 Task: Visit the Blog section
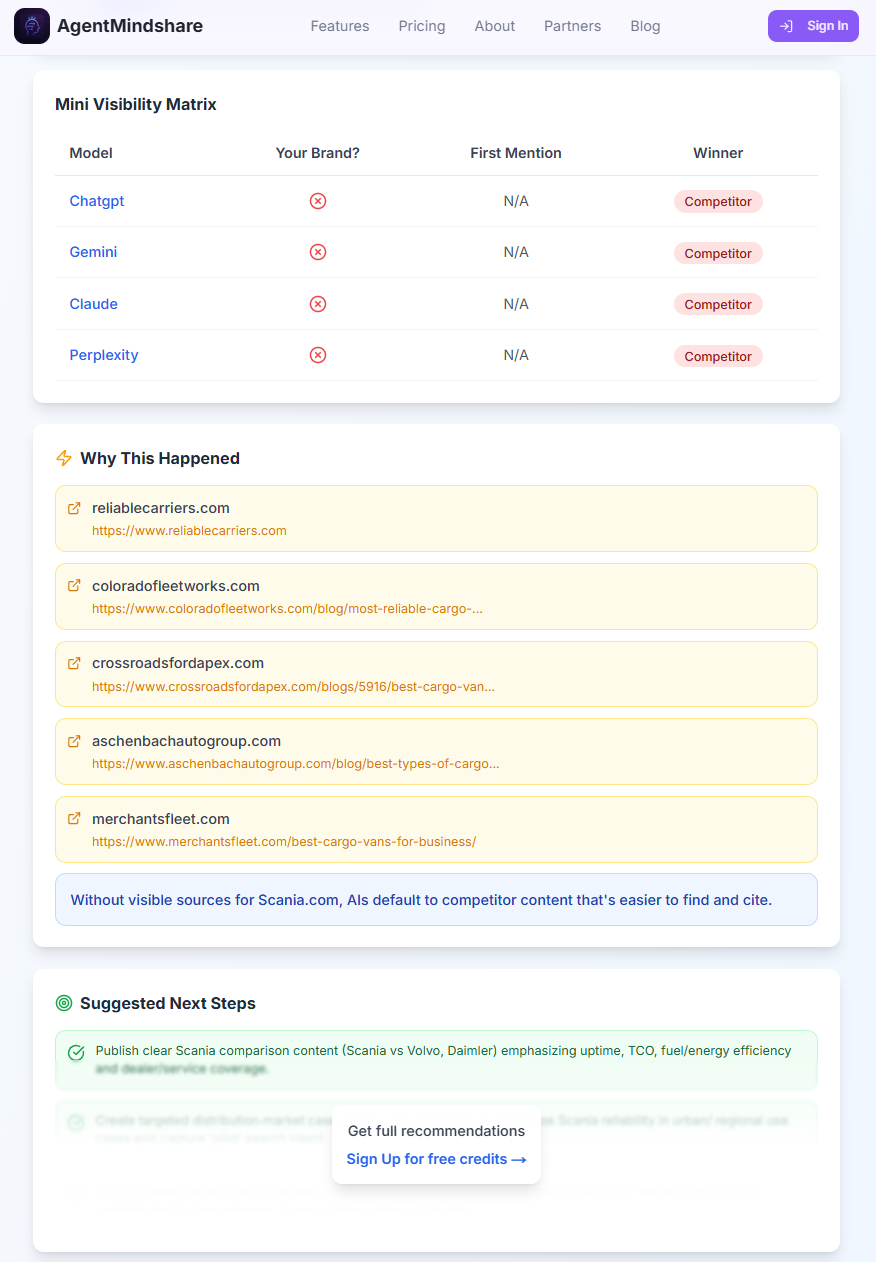point(645,26)
